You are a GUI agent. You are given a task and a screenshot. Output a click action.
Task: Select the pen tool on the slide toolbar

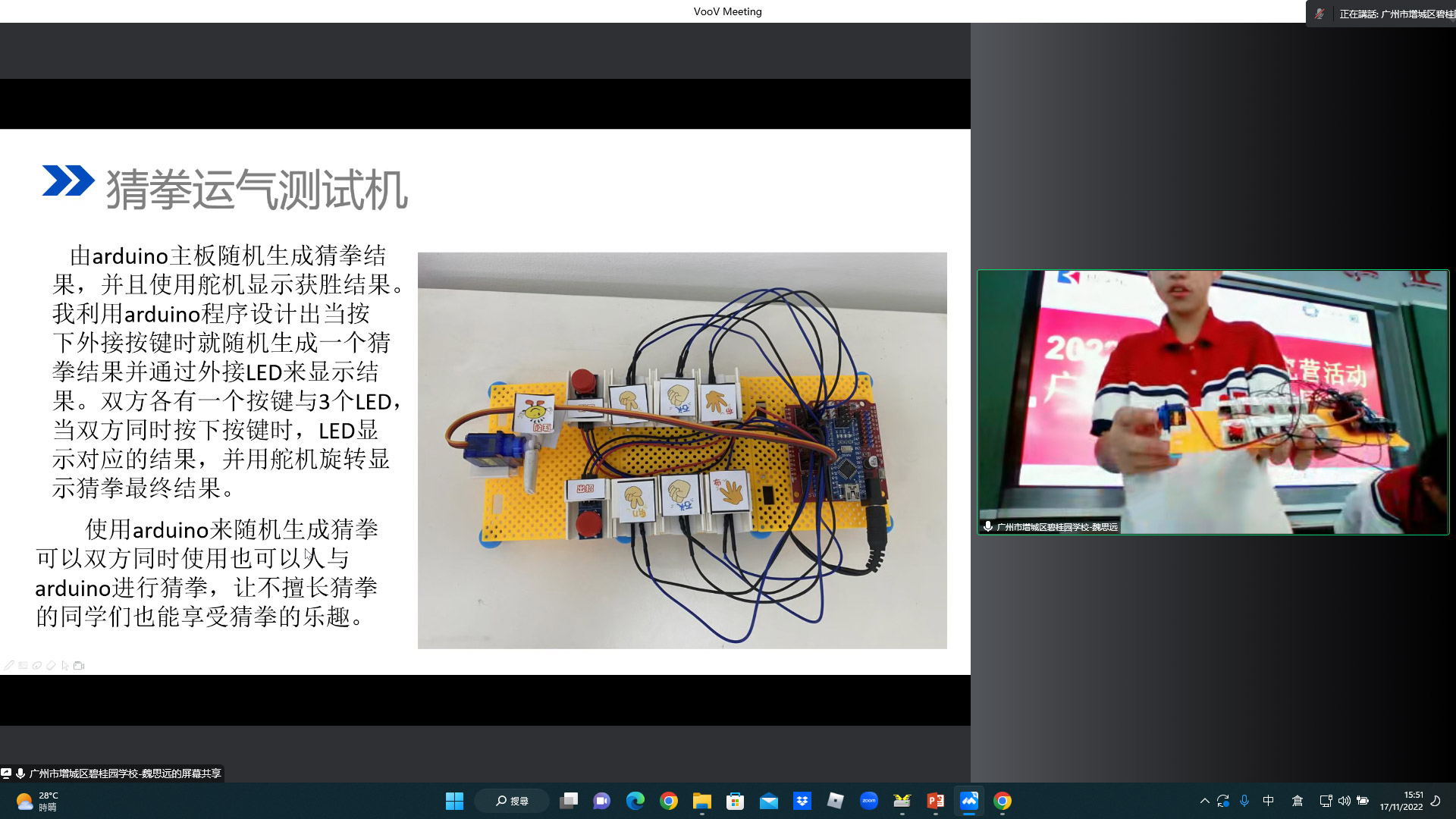coord(9,666)
